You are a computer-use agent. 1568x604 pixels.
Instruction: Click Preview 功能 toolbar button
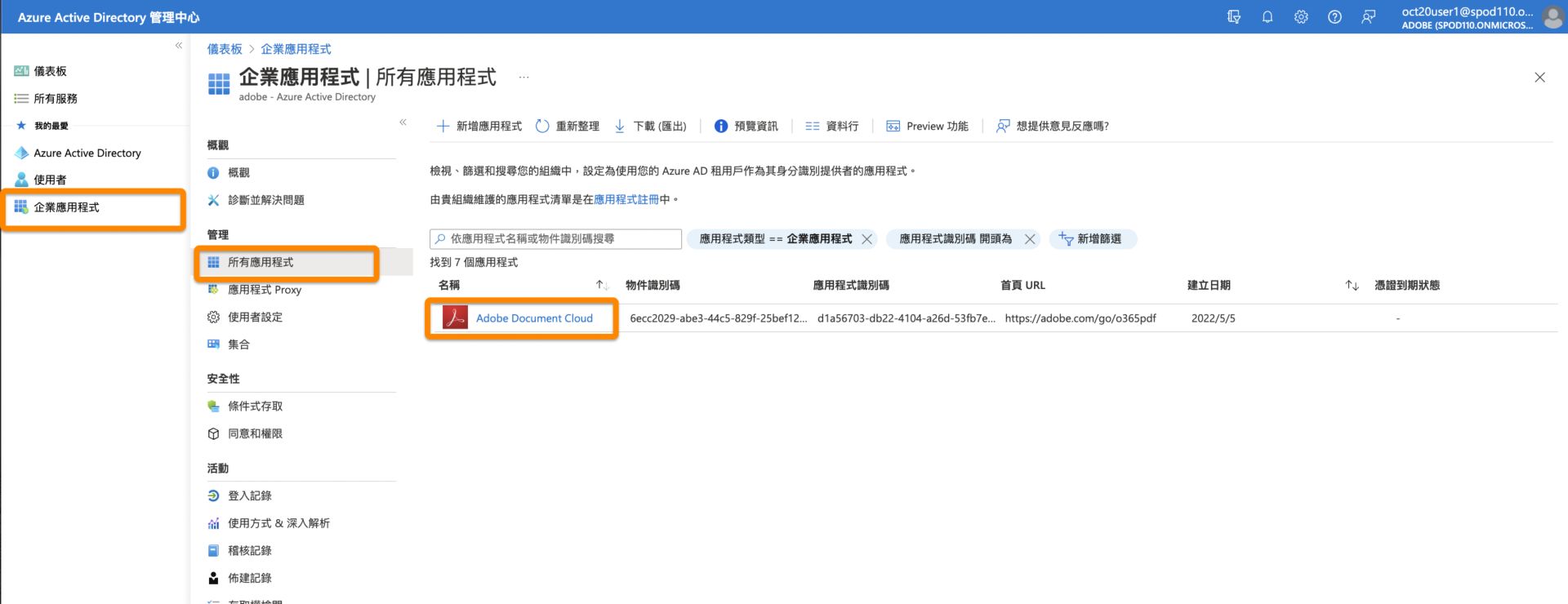tap(927, 126)
